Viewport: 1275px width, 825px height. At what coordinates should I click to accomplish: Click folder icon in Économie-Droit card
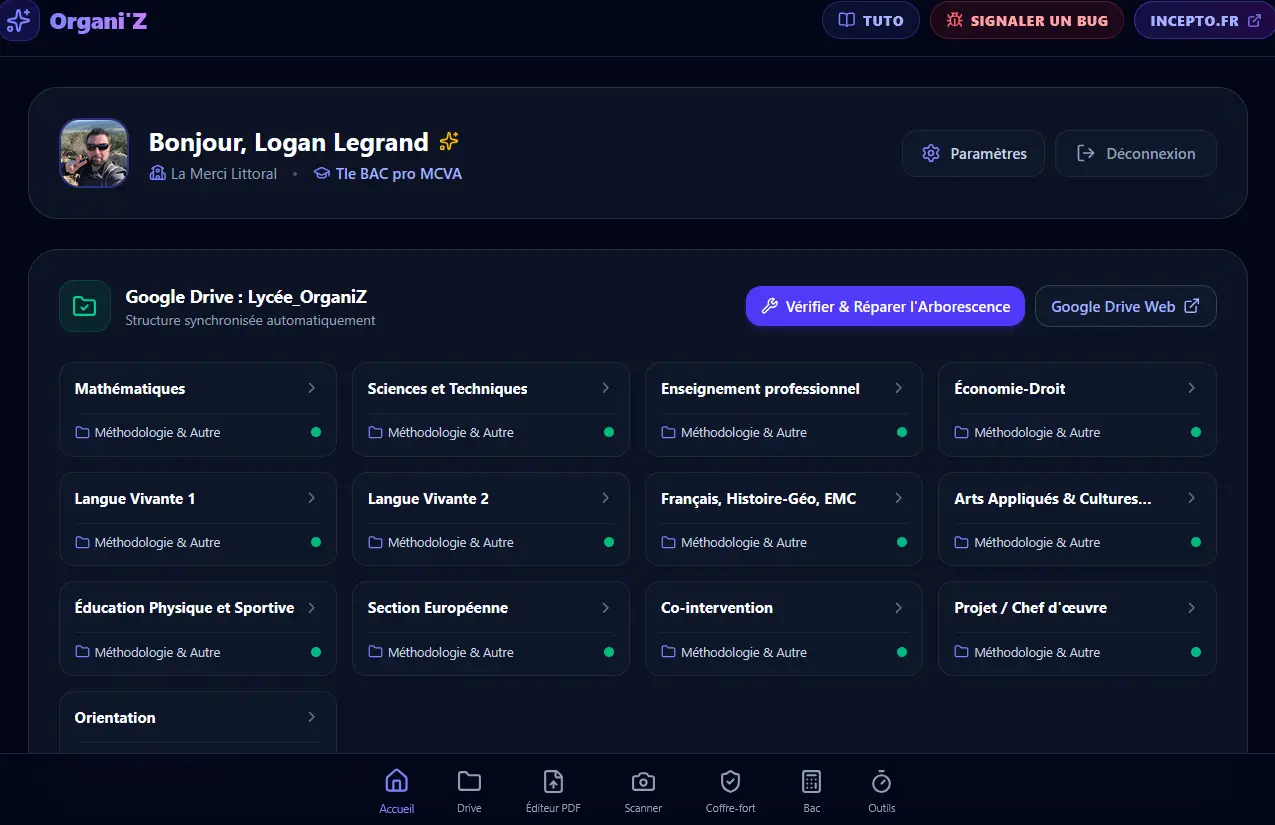(962, 433)
